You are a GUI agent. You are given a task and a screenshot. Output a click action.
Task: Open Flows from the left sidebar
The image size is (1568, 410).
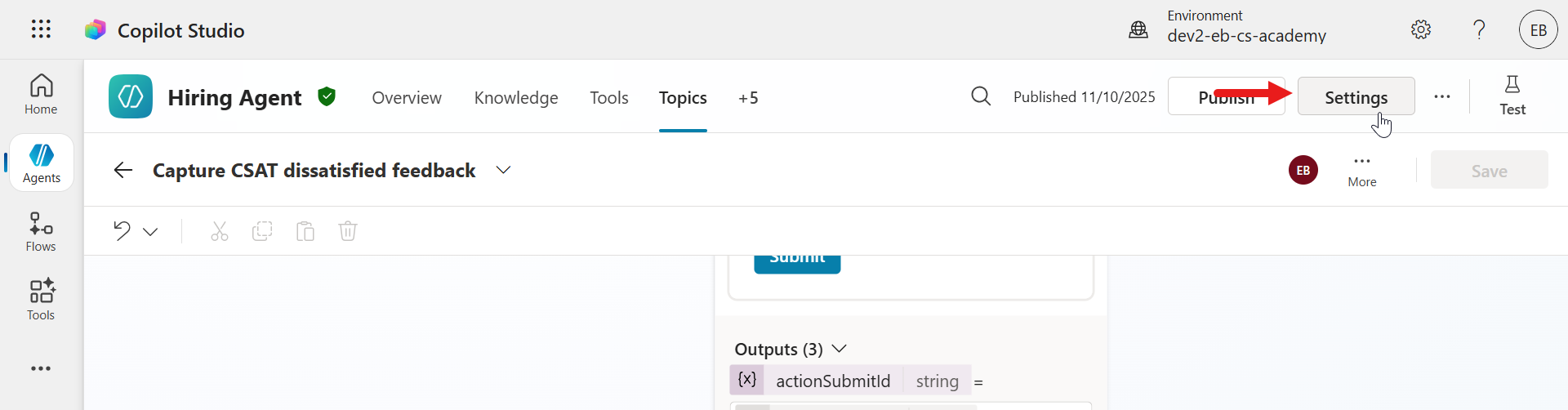(x=41, y=232)
